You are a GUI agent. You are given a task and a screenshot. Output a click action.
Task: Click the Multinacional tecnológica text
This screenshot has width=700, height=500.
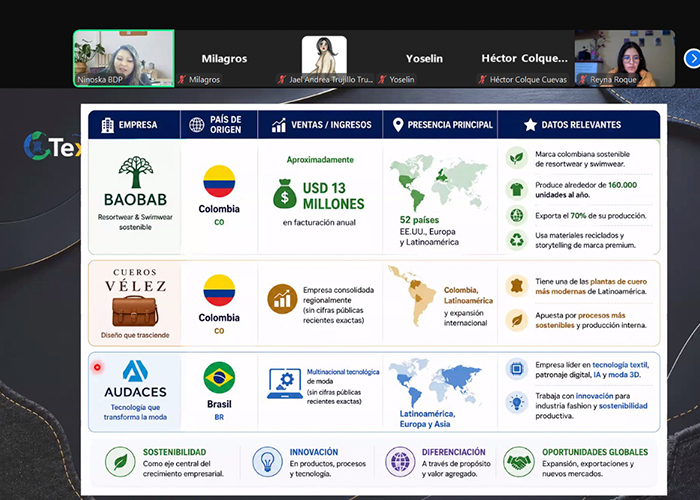click(x=343, y=372)
